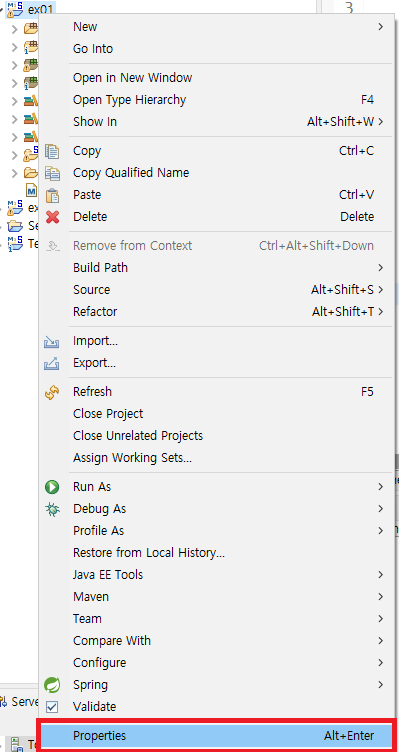Click the green Spring leaf icon
The image size is (401, 752).
point(52,685)
